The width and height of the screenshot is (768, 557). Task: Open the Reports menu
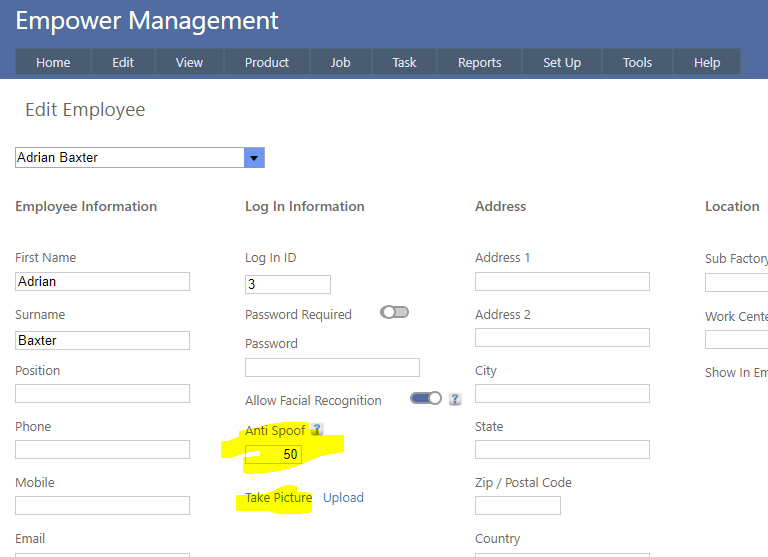(479, 62)
